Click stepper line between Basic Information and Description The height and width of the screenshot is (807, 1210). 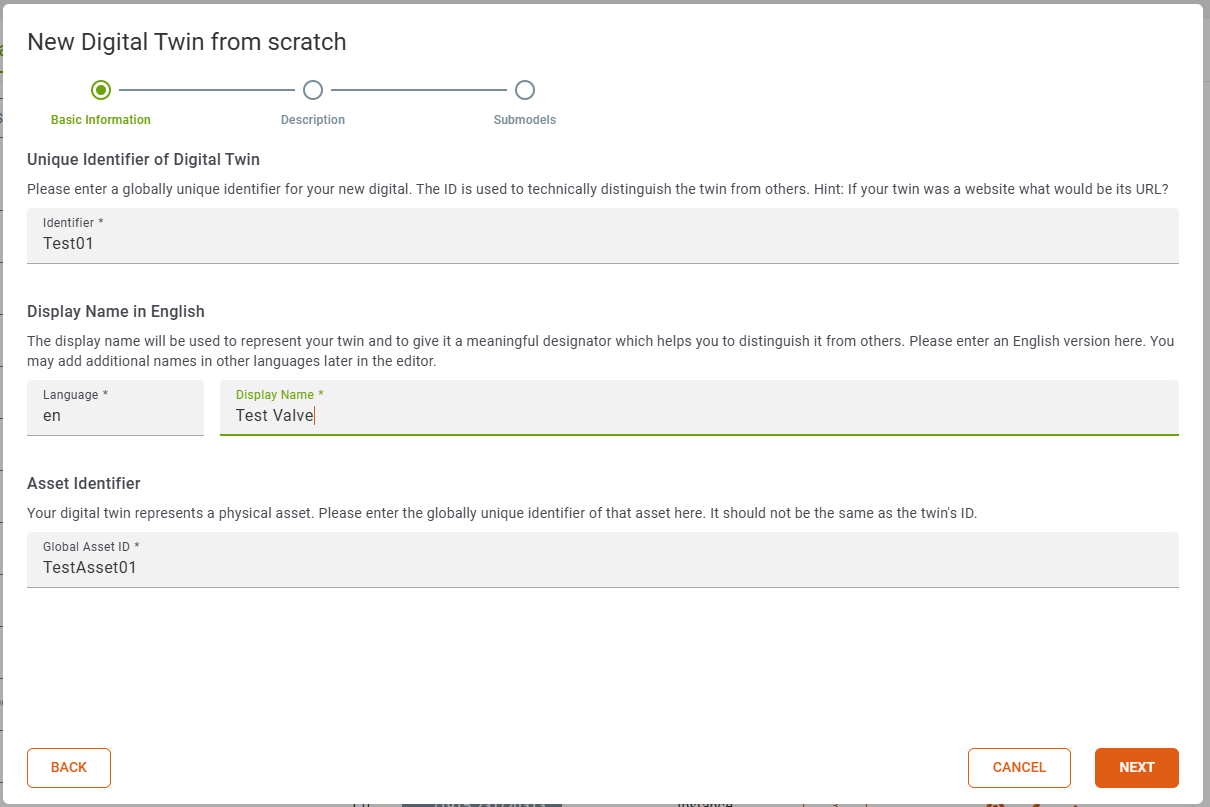coord(207,90)
